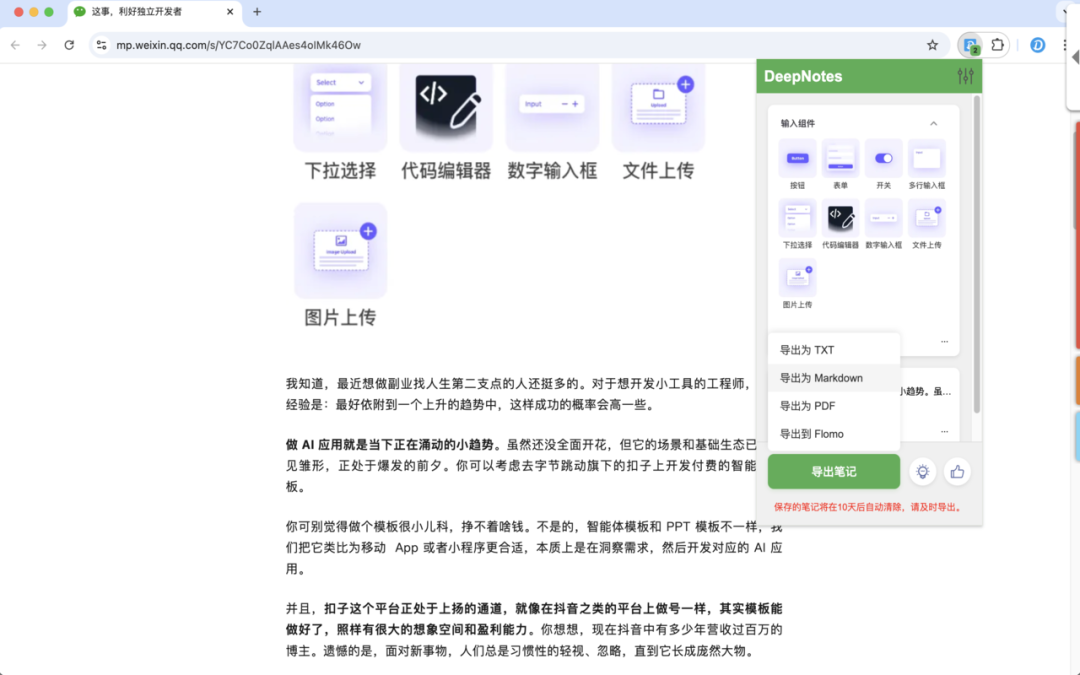Click the thumbs-up like icon

(957, 472)
